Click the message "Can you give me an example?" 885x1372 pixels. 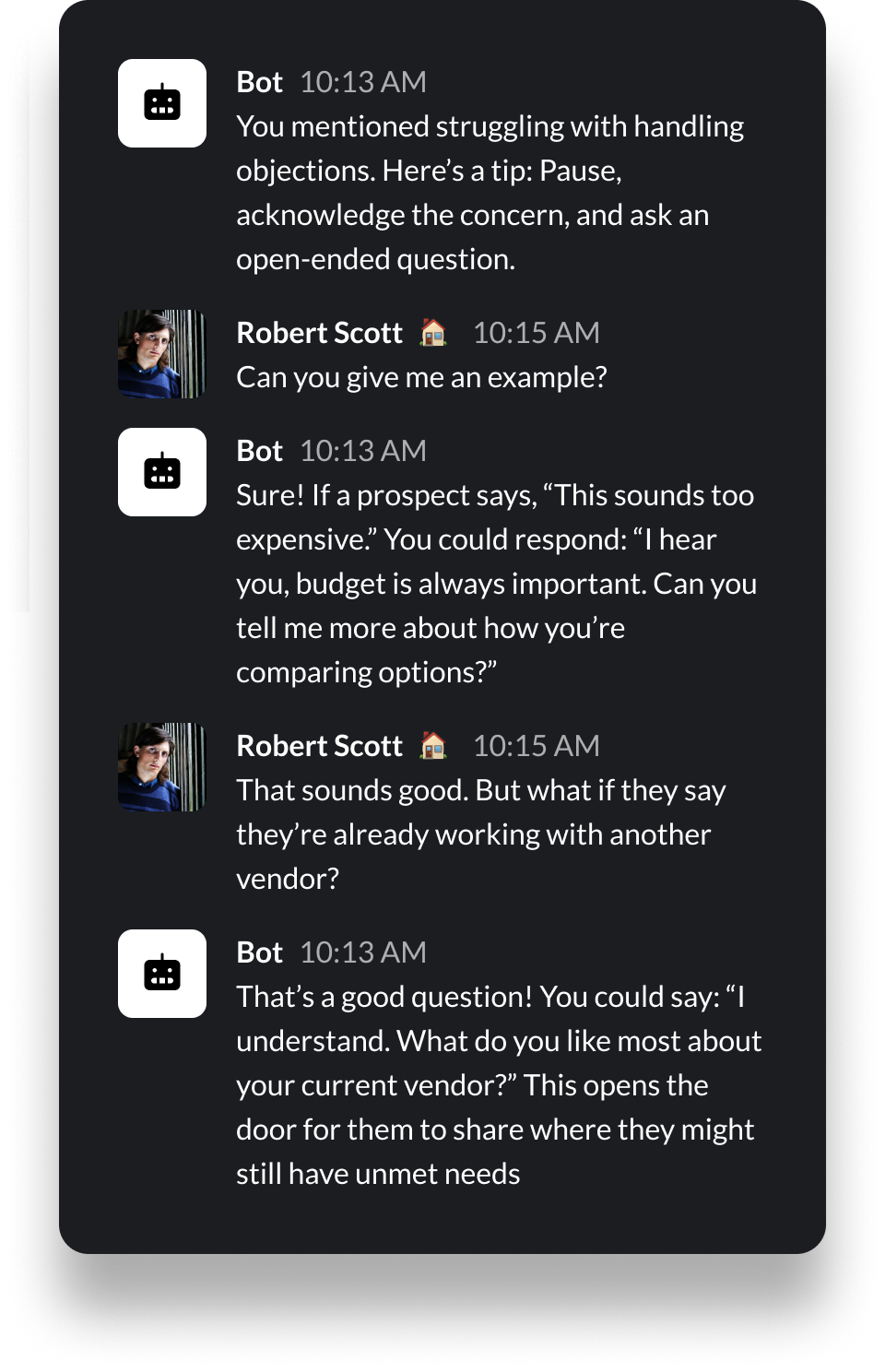pyautogui.click(x=421, y=377)
